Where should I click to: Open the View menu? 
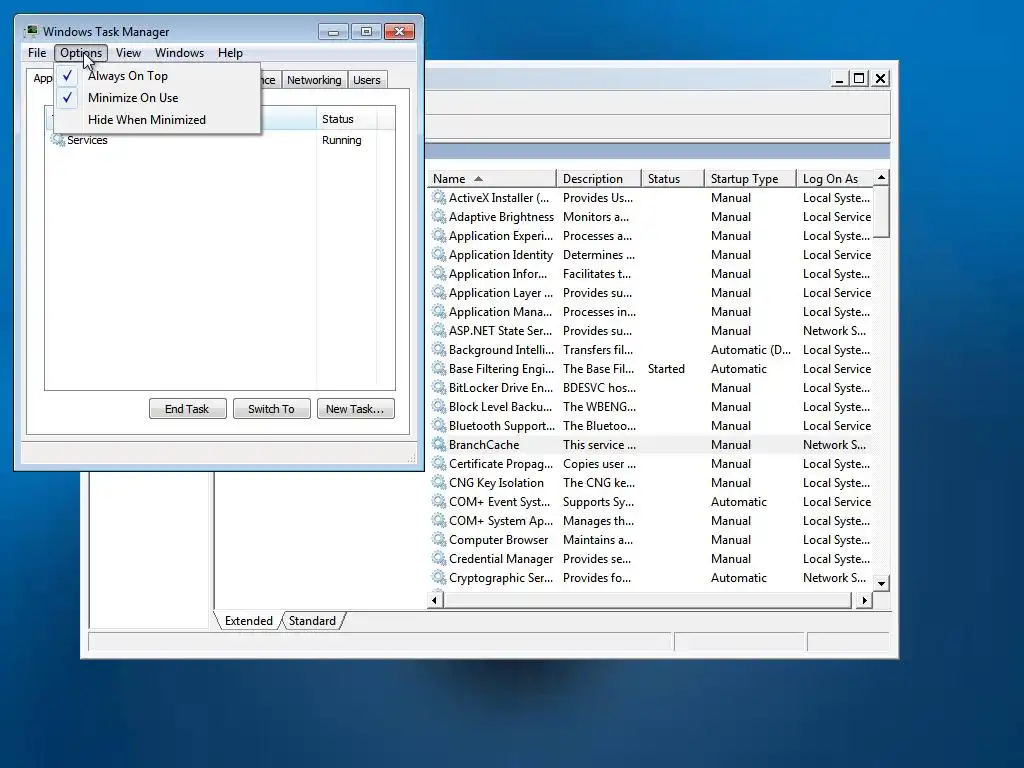pyautogui.click(x=128, y=53)
